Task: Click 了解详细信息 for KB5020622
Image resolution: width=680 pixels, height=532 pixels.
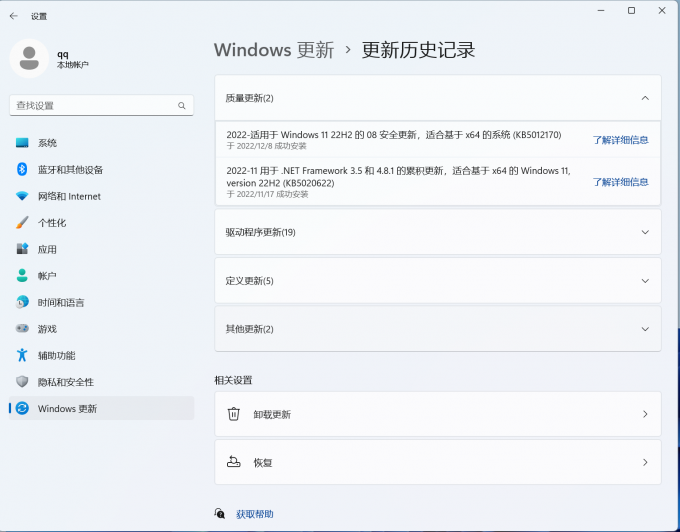Action: 620,182
